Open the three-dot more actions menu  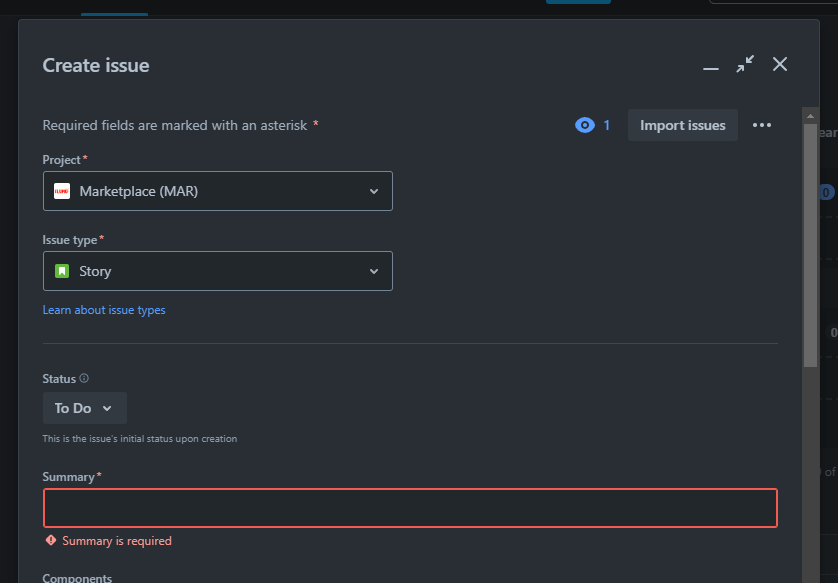click(x=762, y=125)
